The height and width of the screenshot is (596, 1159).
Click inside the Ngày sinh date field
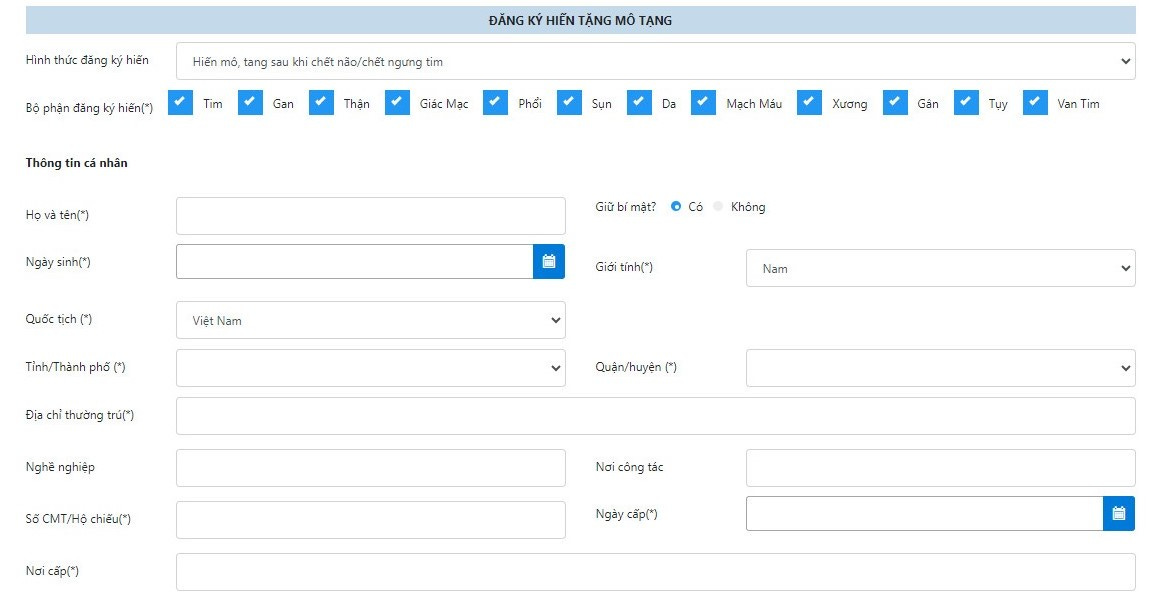coord(355,262)
